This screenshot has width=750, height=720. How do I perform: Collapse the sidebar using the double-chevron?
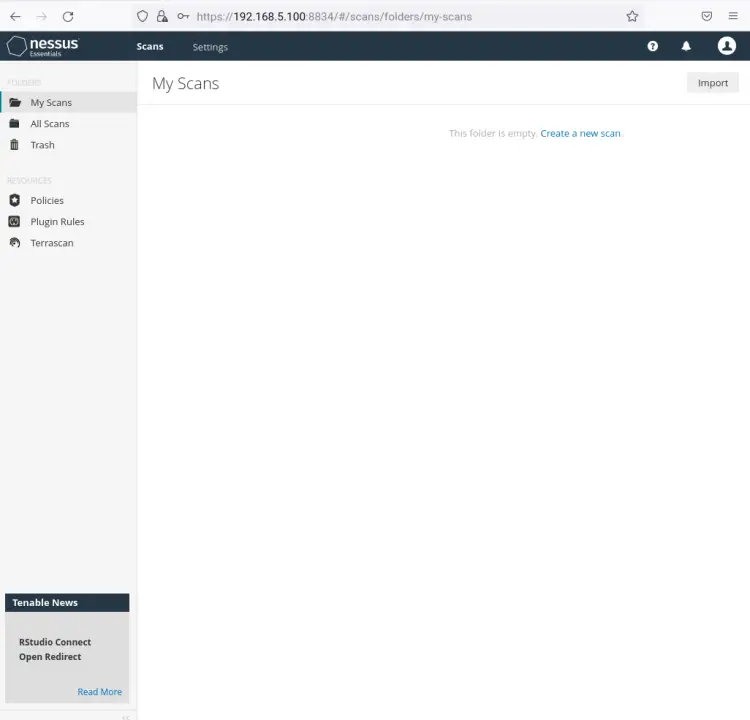(x=126, y=716)
